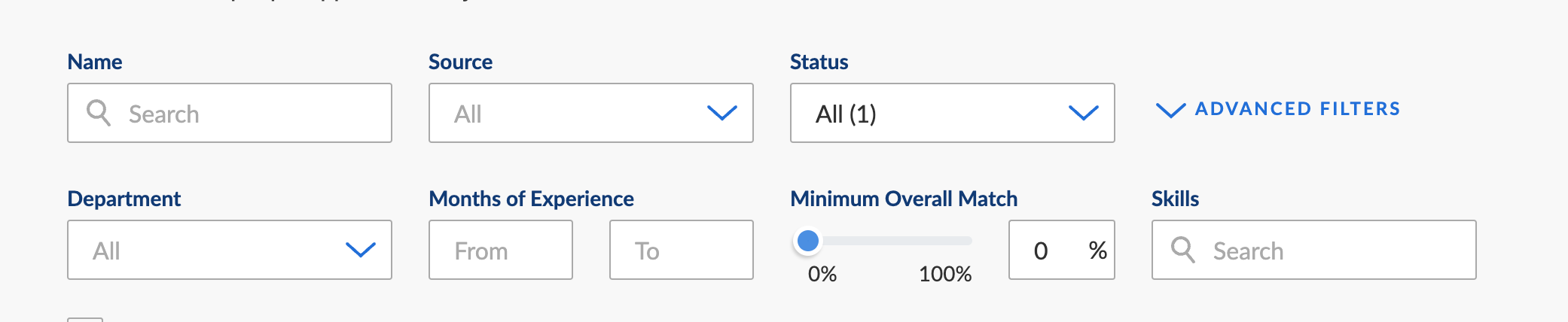Focus the Skills search field
This screenshot has height=322, width=1568.
[x=1314, y=250]
